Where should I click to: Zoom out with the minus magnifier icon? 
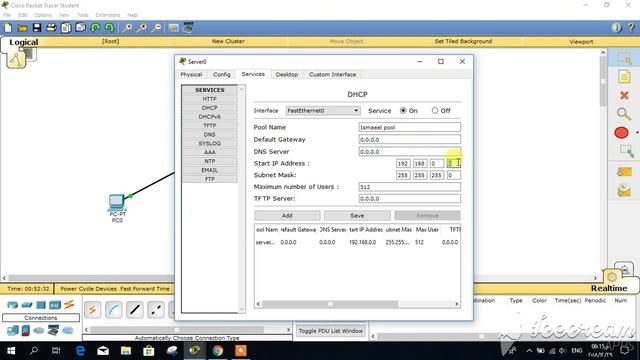(x=156, y=28)
